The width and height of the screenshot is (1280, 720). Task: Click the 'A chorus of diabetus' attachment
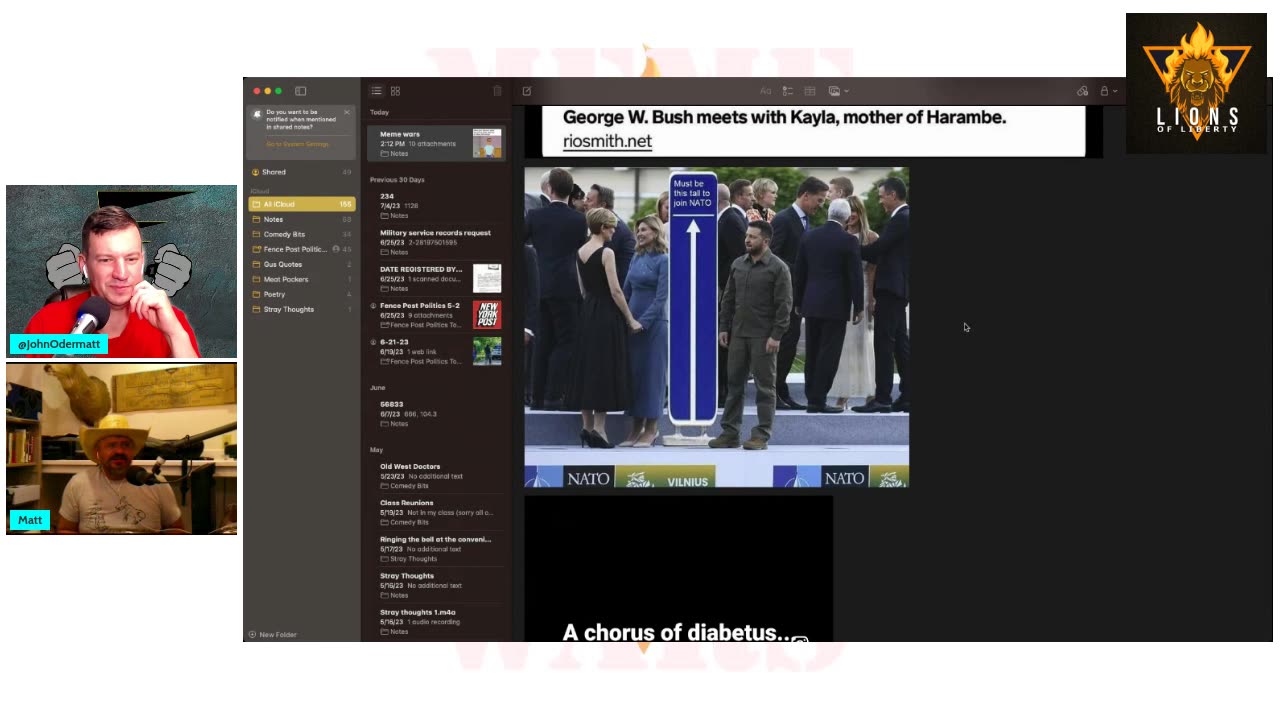[678, 568]
